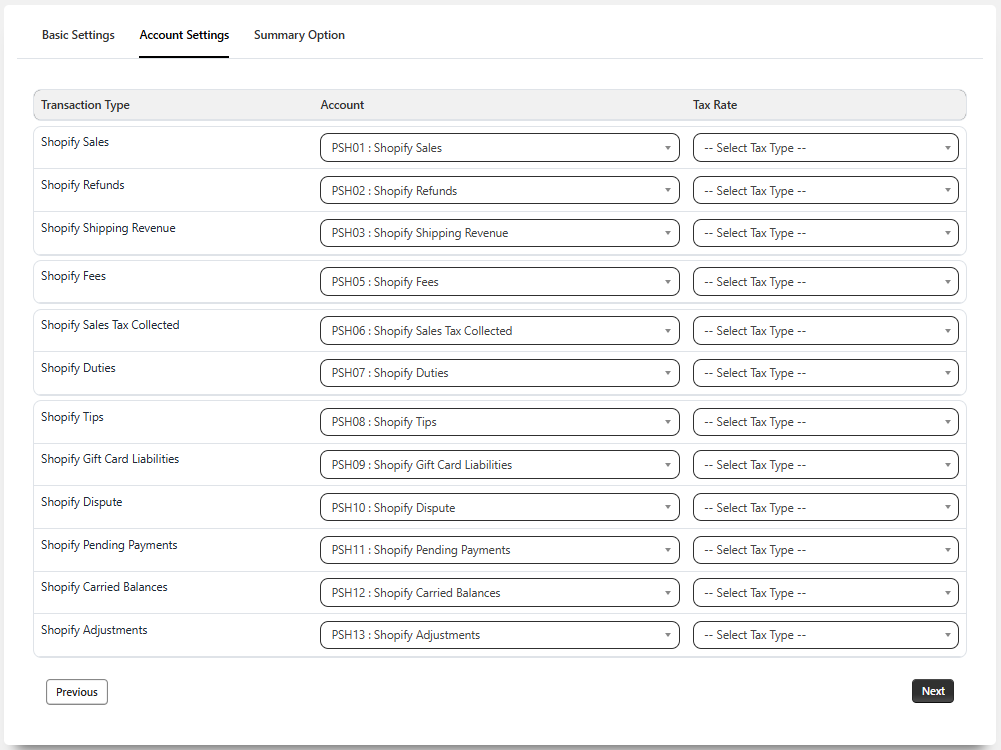Expand the PSH05 Shopify Fees account dropdown
This screenshot has width=1001, height=750.
coord(499,282)
